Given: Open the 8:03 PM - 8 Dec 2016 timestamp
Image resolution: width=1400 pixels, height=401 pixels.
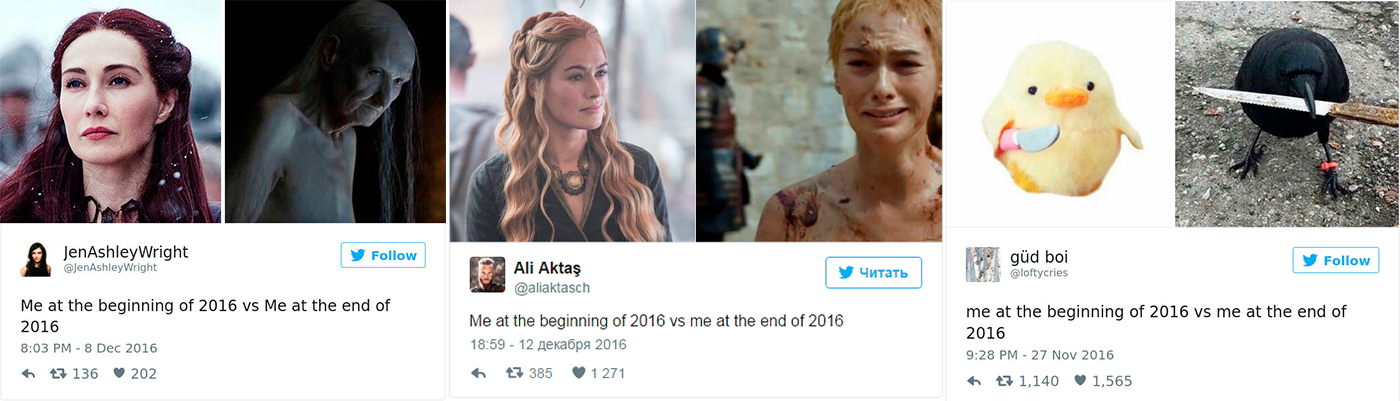Looking at the screenshot, I should 89,348.
